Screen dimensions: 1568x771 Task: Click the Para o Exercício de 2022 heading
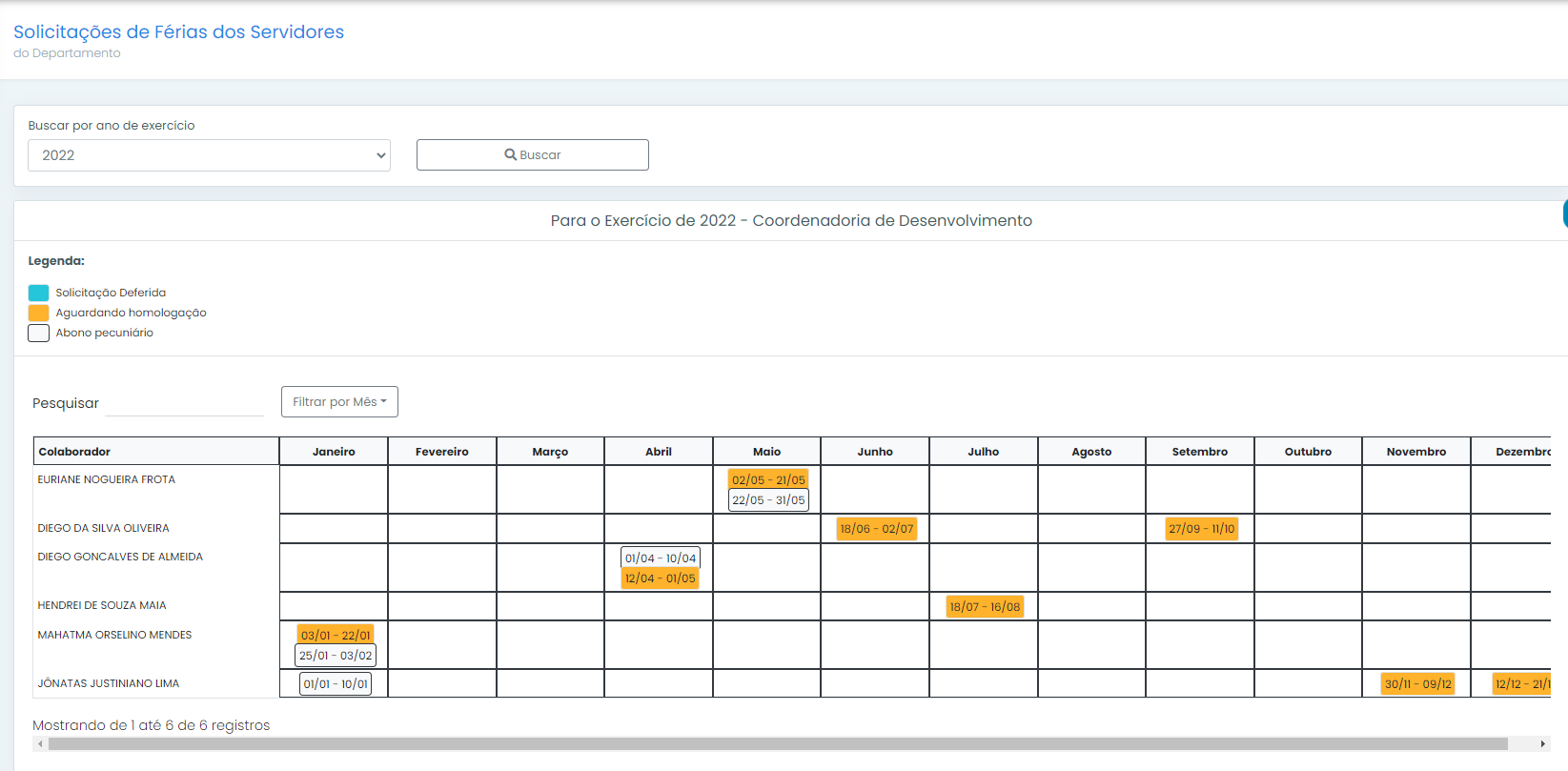791,220
